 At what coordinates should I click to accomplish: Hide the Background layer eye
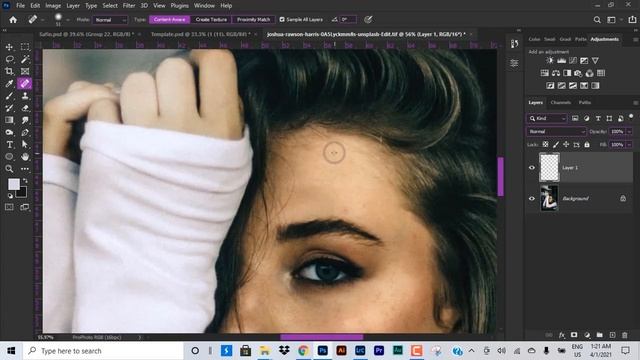[531, 199]
